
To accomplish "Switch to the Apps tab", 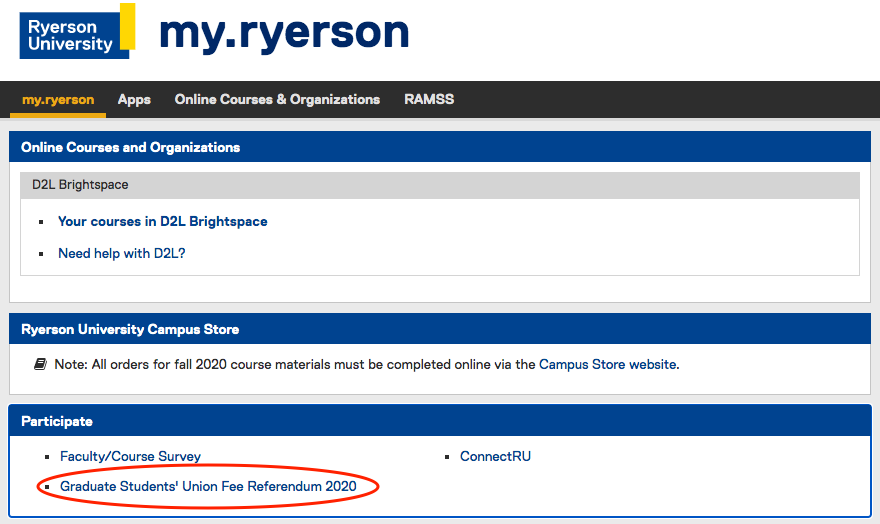I will [x=134, y=99].
